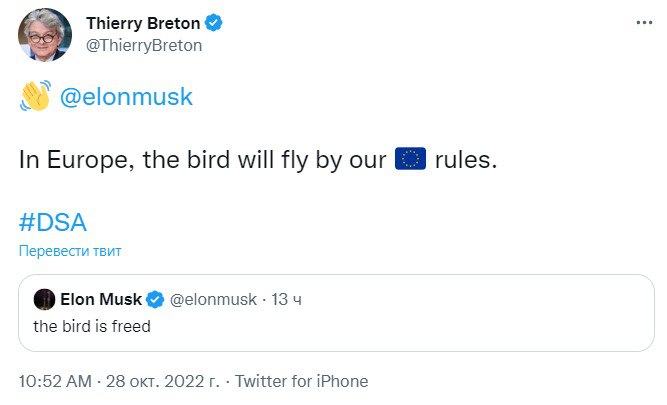The image size is (667, 405).
Task: Click the 10:52 AM tweet time
Action: coord(56,381)
